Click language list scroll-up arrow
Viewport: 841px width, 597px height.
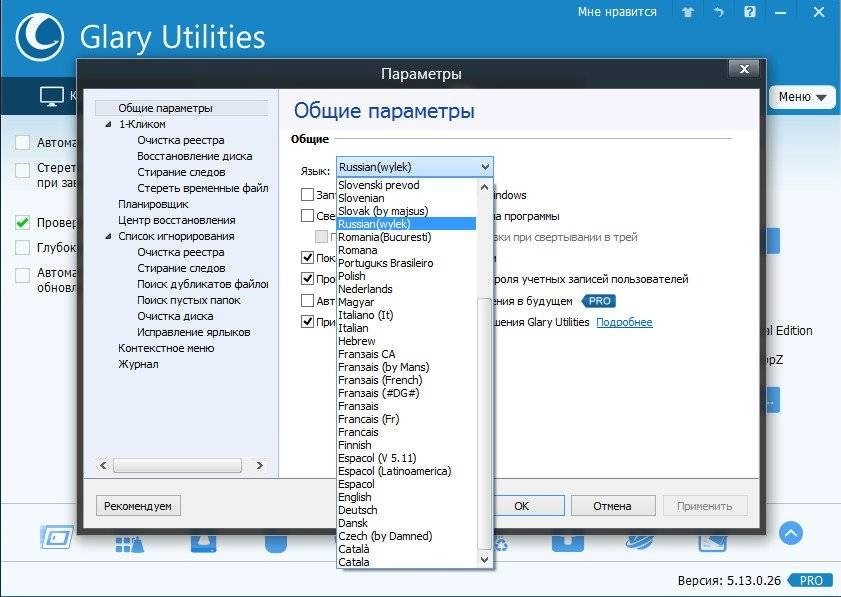pos(484,187)
